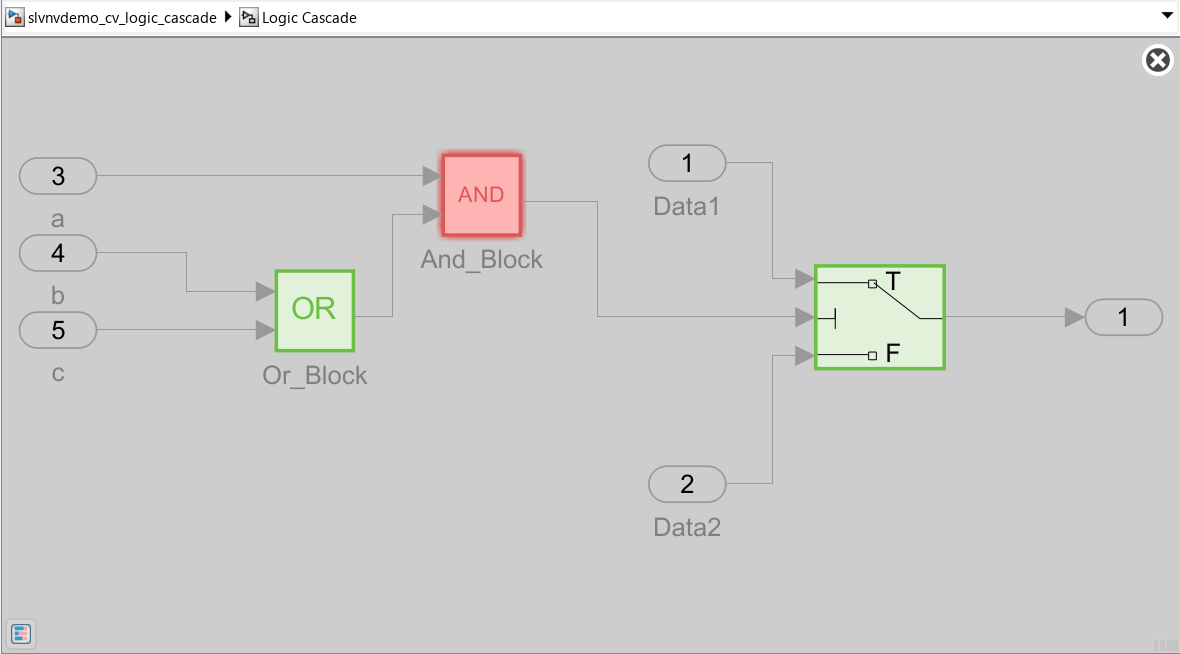Click the outport block labeled 1
The image size is (1180, 654).
[1124, 317]
